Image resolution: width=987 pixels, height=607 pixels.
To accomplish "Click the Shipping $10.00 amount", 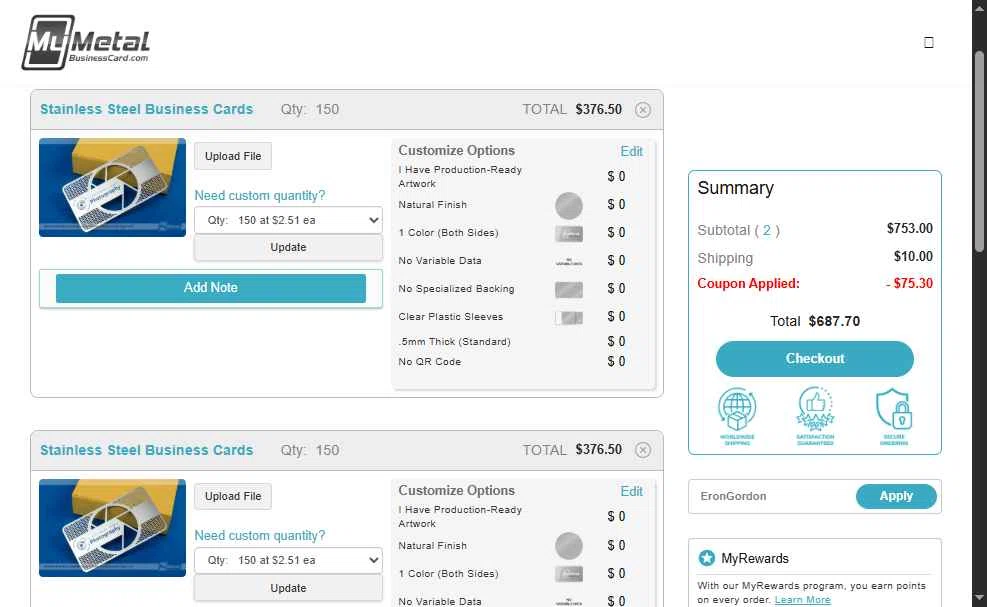I will tap(913, 256).
